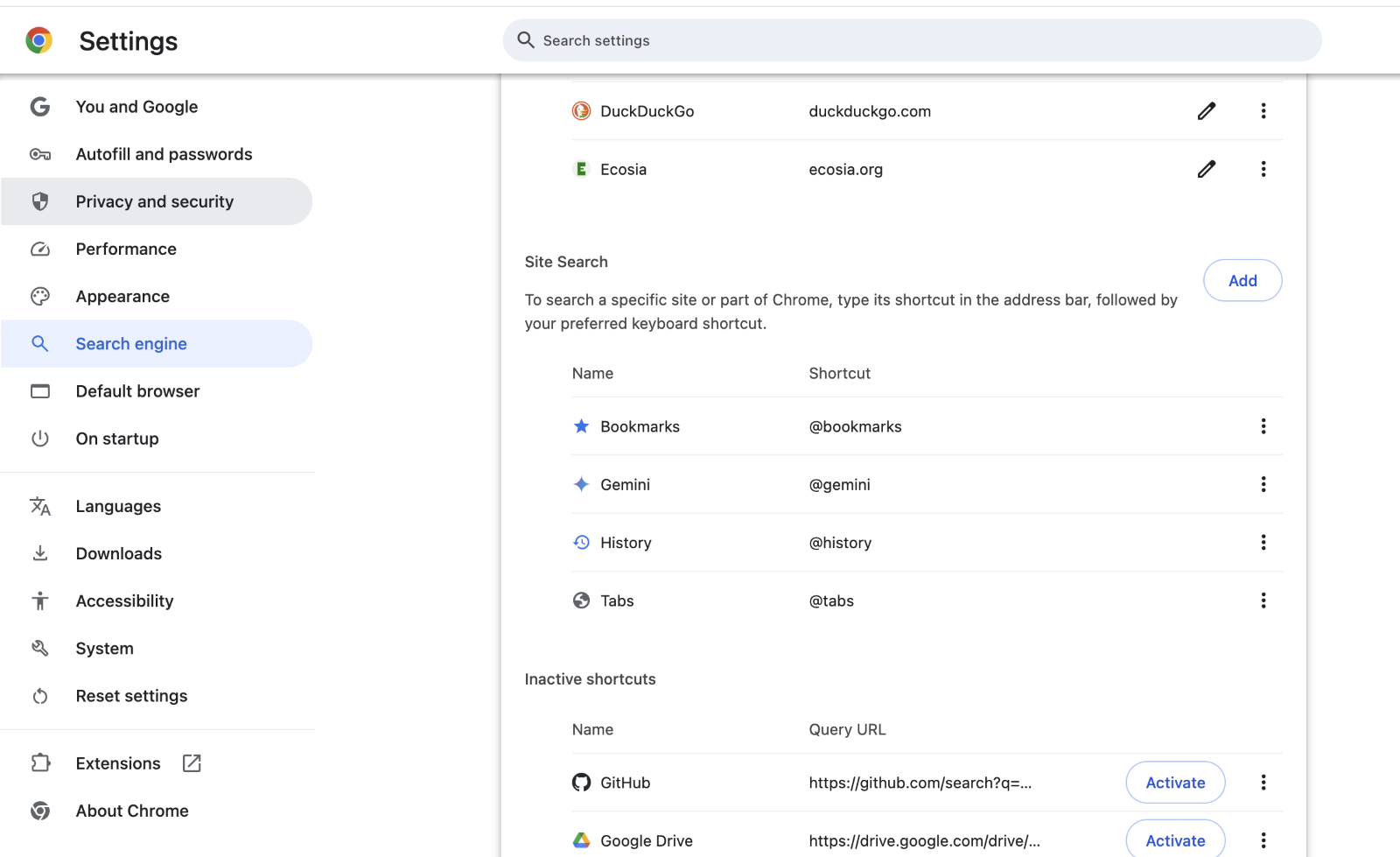Open more actions for Tabs shortcut
This screenshot has width=1400, height=857.
[x=1263, y=601]
